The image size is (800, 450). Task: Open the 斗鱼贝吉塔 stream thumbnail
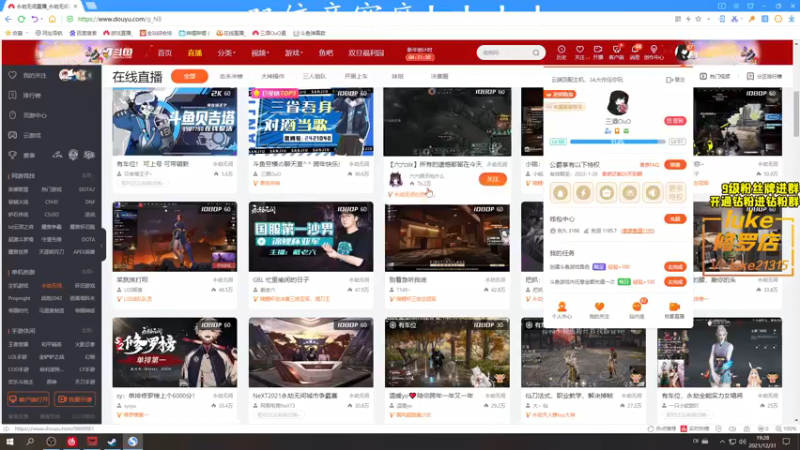175,121
